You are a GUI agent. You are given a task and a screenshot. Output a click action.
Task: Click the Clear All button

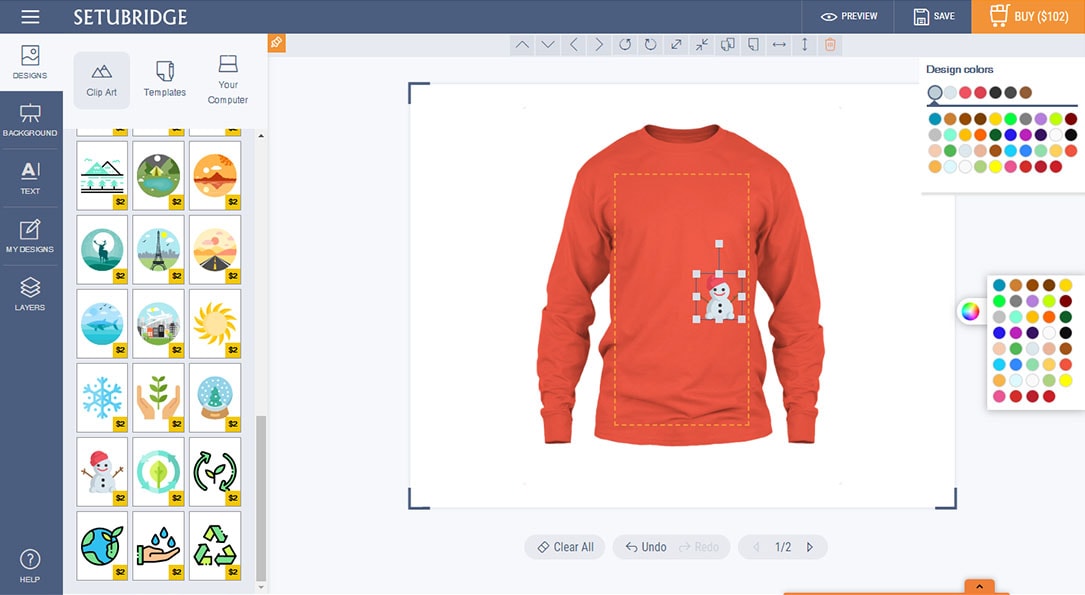pos(565,547)
